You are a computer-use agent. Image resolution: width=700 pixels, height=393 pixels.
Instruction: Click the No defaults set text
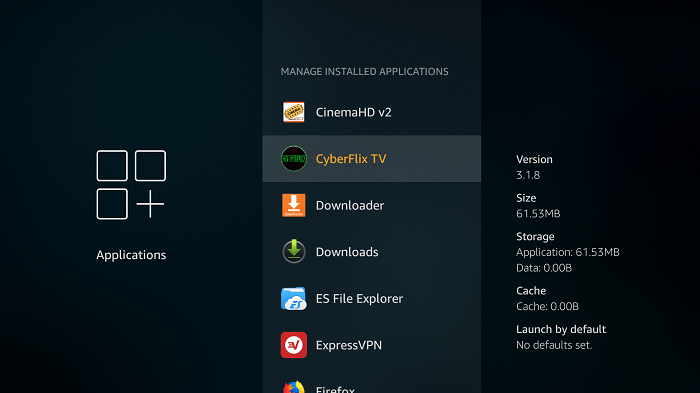point(554,345)
